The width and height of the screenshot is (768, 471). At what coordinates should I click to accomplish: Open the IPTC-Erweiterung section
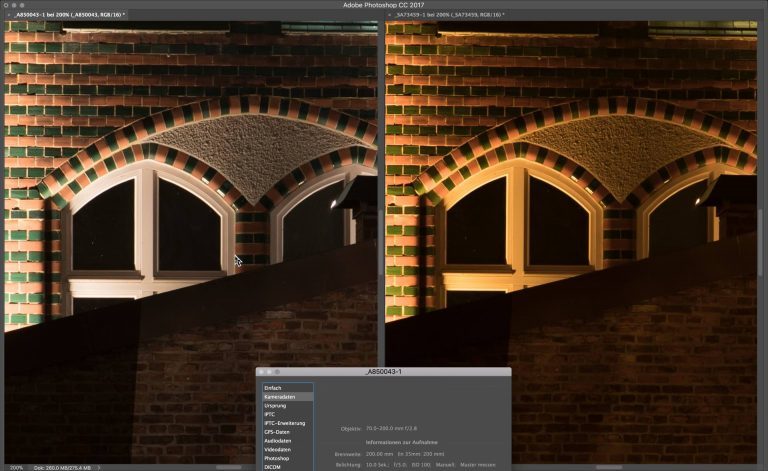288,423
